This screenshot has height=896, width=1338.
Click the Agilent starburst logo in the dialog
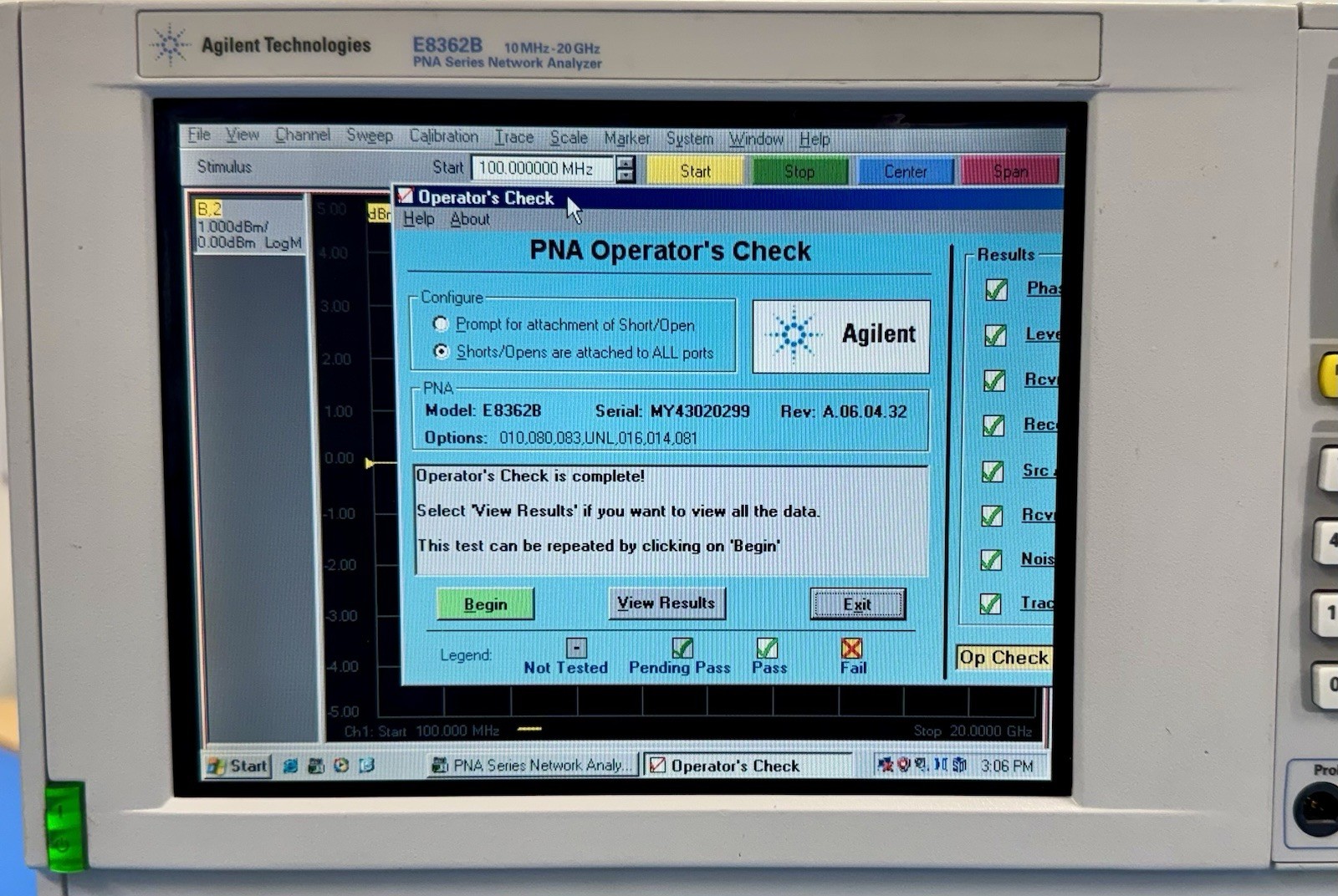click(793, 334)
